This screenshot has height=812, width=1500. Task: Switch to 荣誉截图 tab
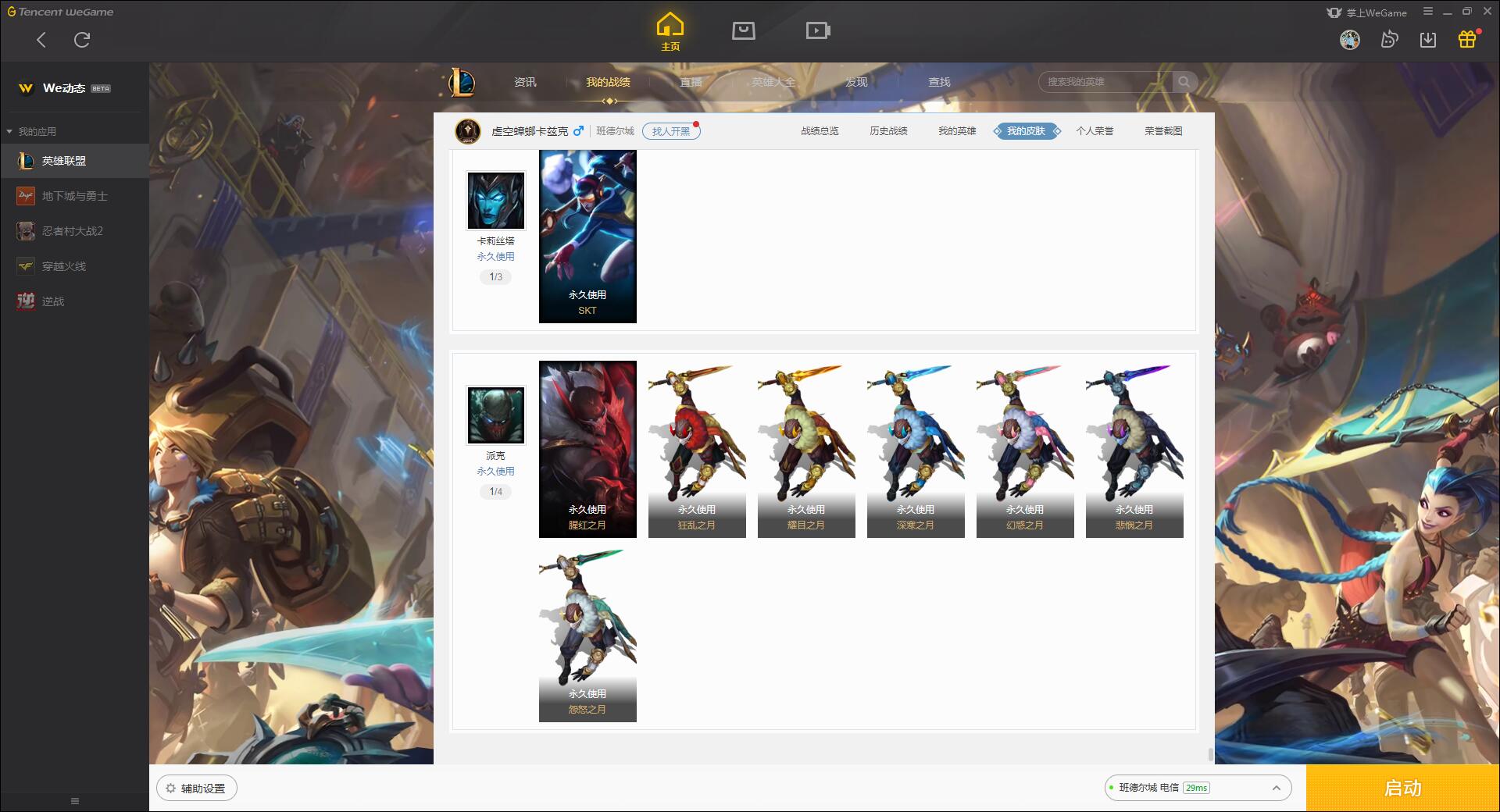click(x=1163, y=131)
